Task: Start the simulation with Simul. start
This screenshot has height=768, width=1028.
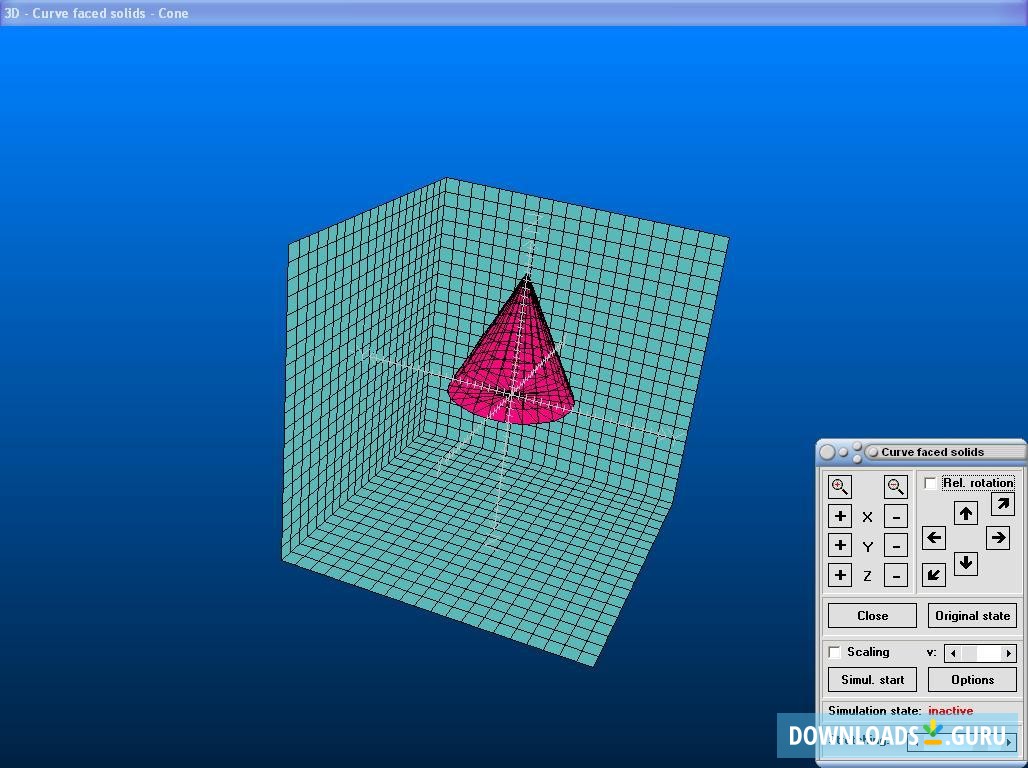Action: coord(871,679)
